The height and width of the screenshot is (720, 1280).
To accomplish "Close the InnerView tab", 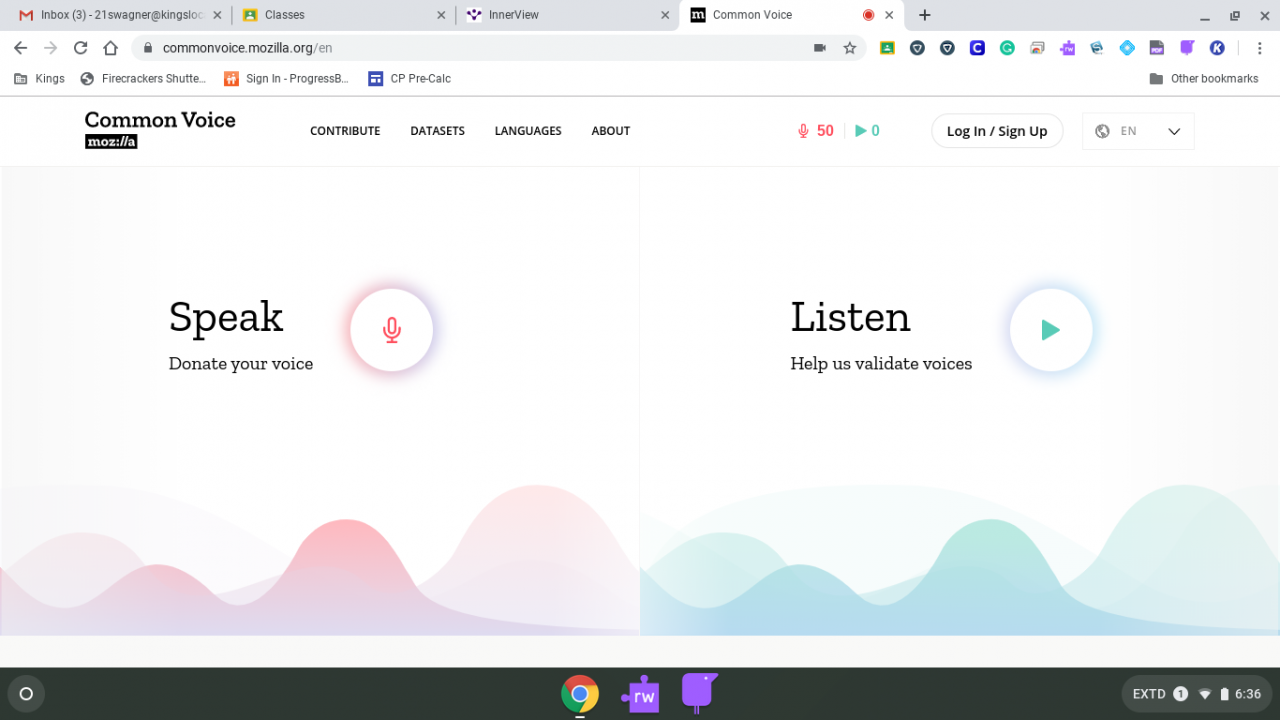I will [x=665, y=15].
